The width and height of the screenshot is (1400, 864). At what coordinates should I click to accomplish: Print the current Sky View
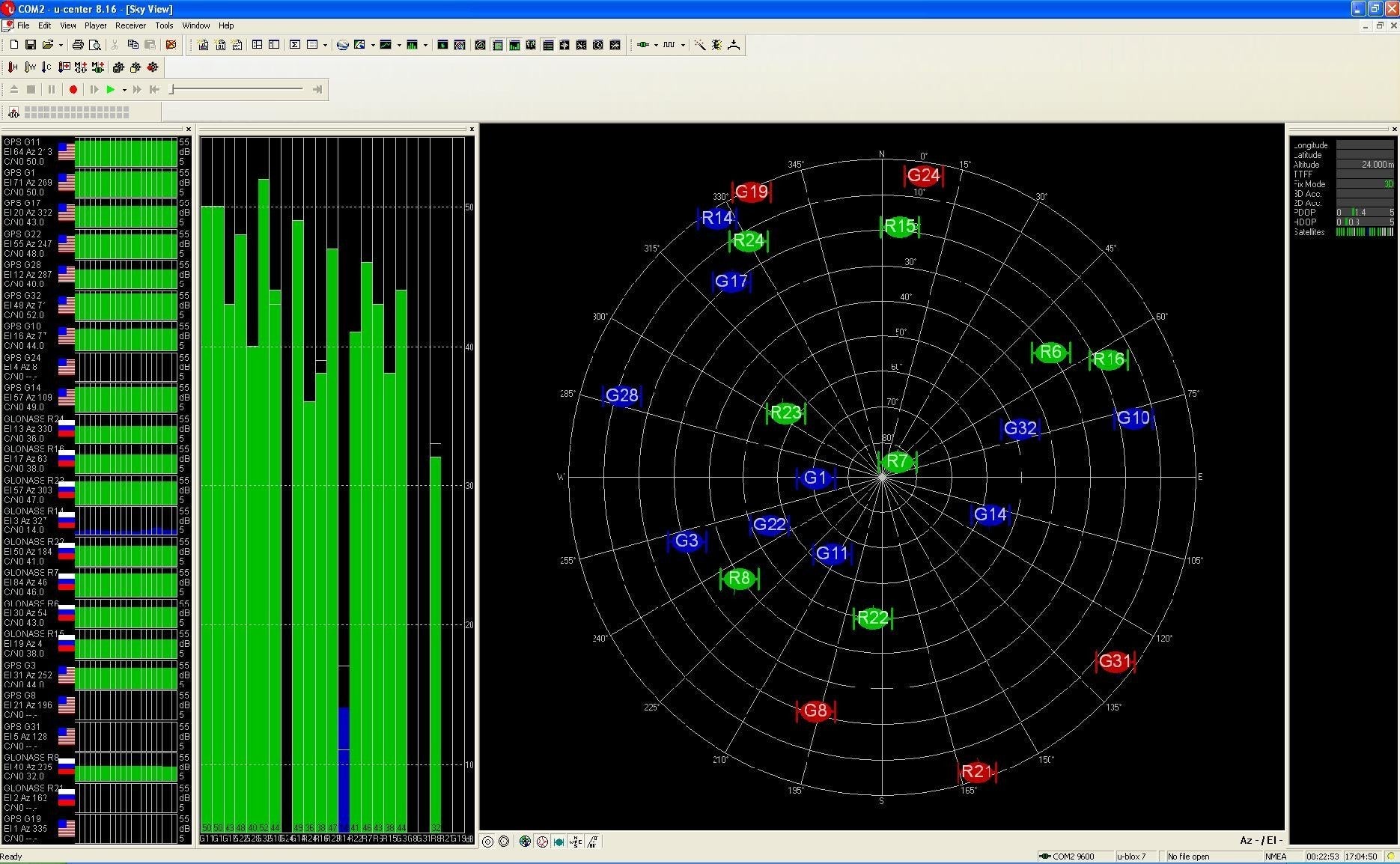coord(78,45)
